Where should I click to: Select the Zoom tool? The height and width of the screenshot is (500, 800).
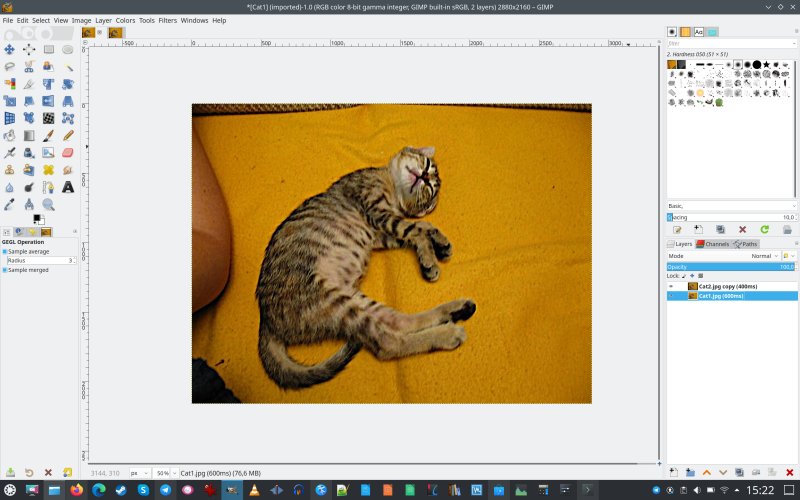48,205
